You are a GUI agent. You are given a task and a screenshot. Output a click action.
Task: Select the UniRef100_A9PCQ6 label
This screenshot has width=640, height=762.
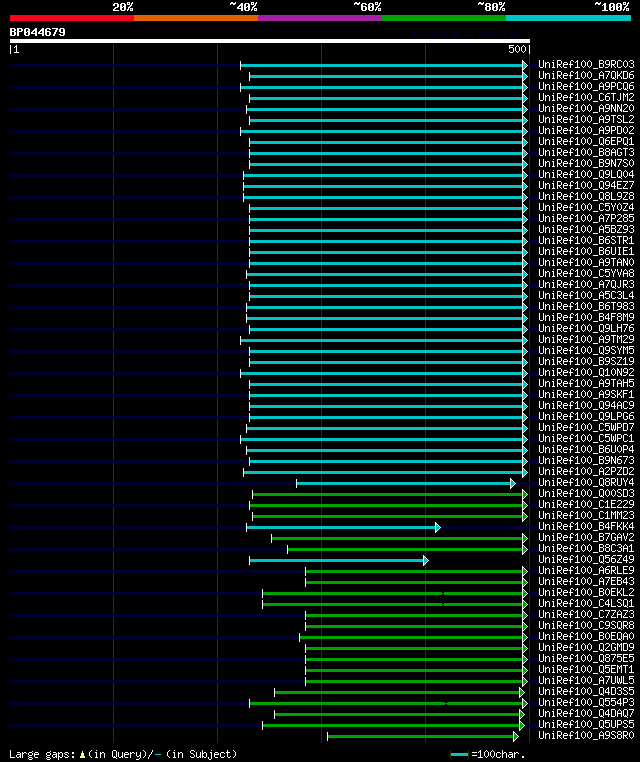pyautogui.click(x=586, y=86)
